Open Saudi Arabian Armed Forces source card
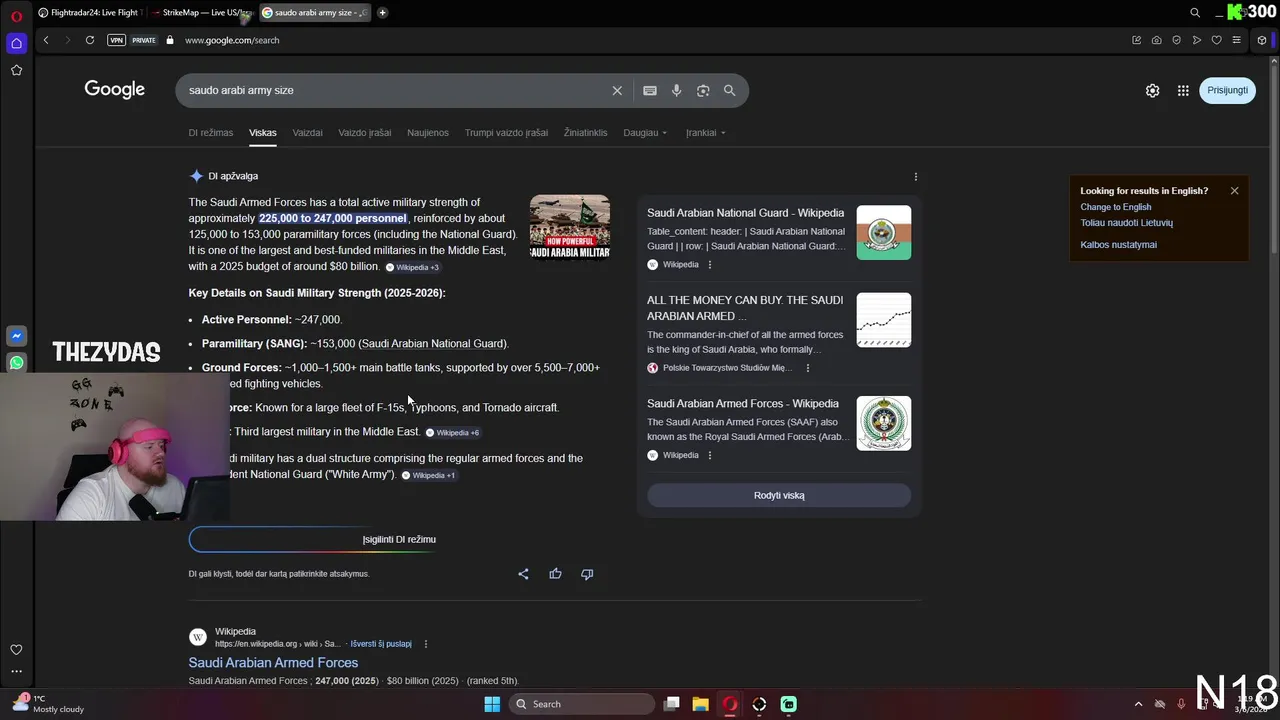Screen dimensions: 1280x720 tap(778, 428)
